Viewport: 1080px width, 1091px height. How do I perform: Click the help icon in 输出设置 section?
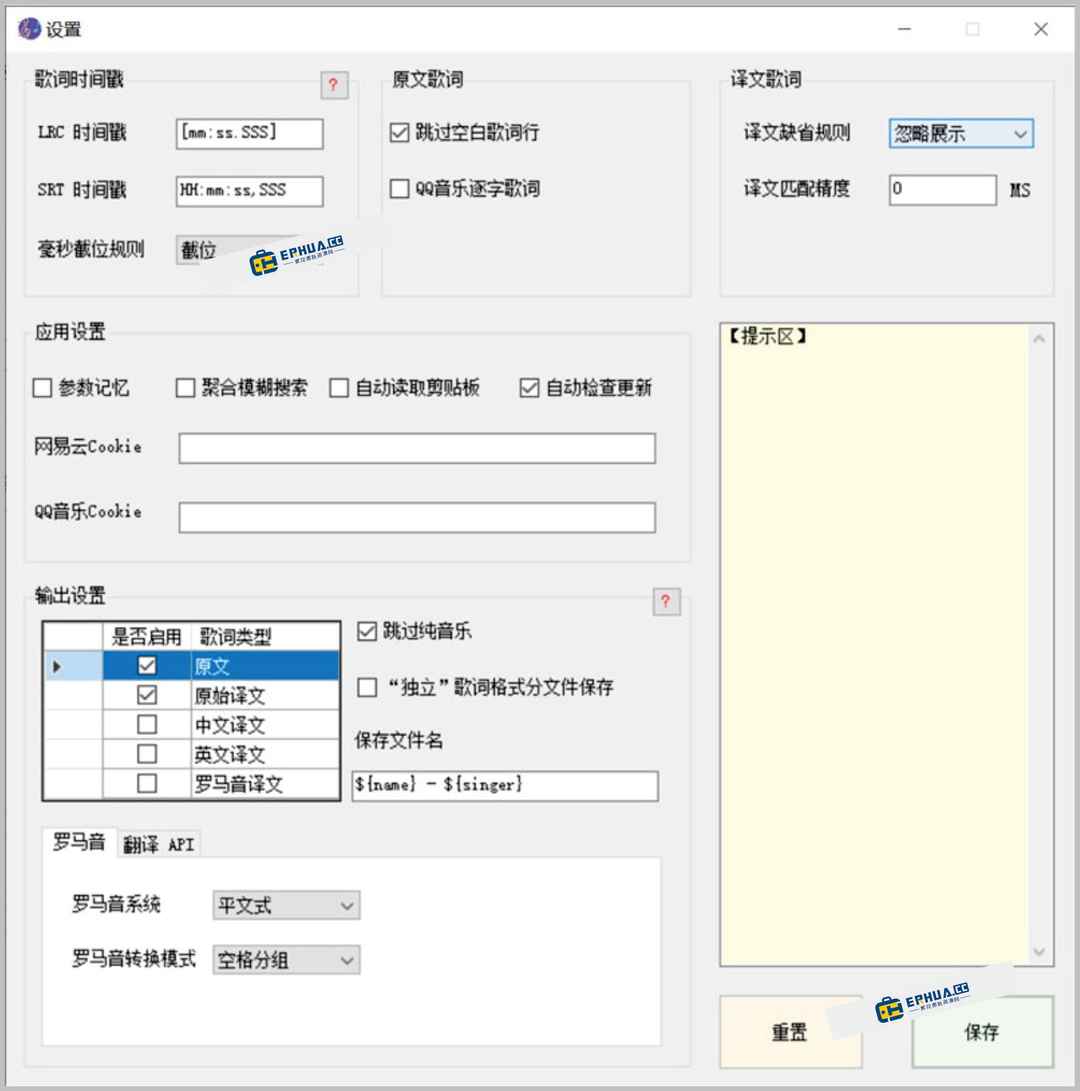pos(666,602)
